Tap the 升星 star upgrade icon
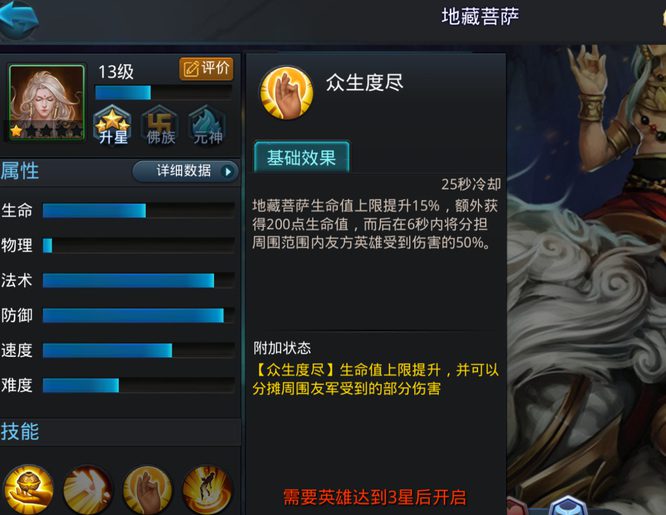This screenshot has height=515, width=666. [x=113, y=125]
